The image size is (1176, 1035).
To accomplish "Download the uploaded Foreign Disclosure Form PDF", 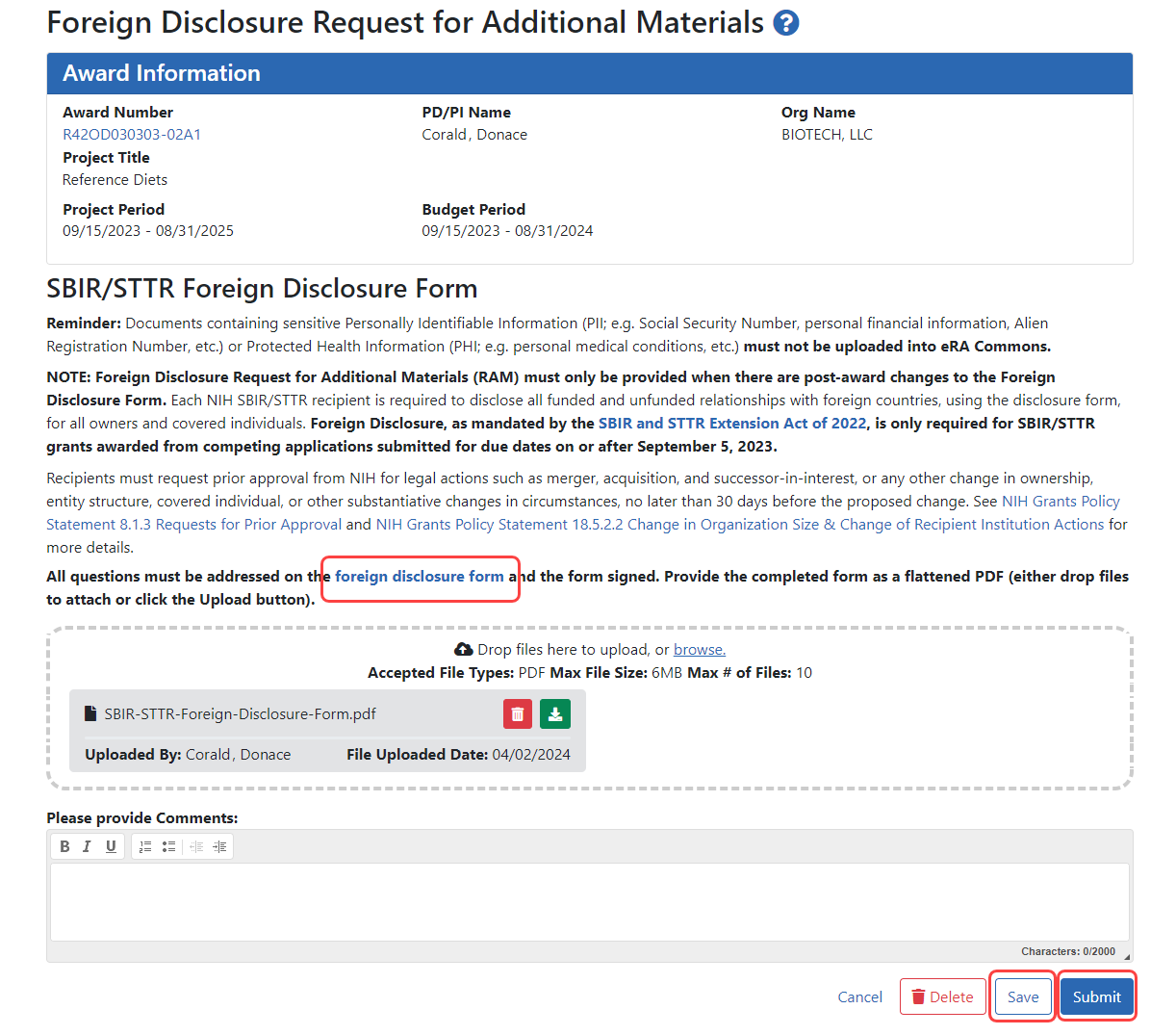I will [x=555, y=713].
